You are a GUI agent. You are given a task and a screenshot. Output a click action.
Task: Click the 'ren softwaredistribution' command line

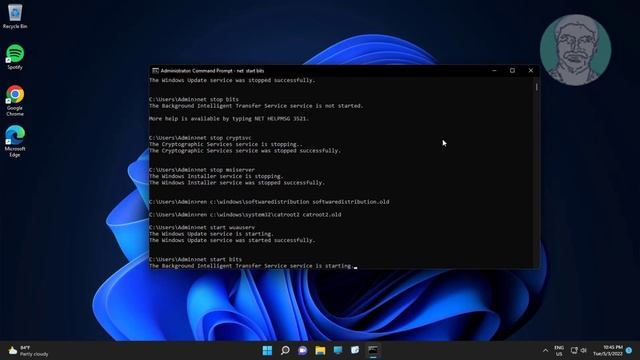pyautogui.click(x=269, y=202)
